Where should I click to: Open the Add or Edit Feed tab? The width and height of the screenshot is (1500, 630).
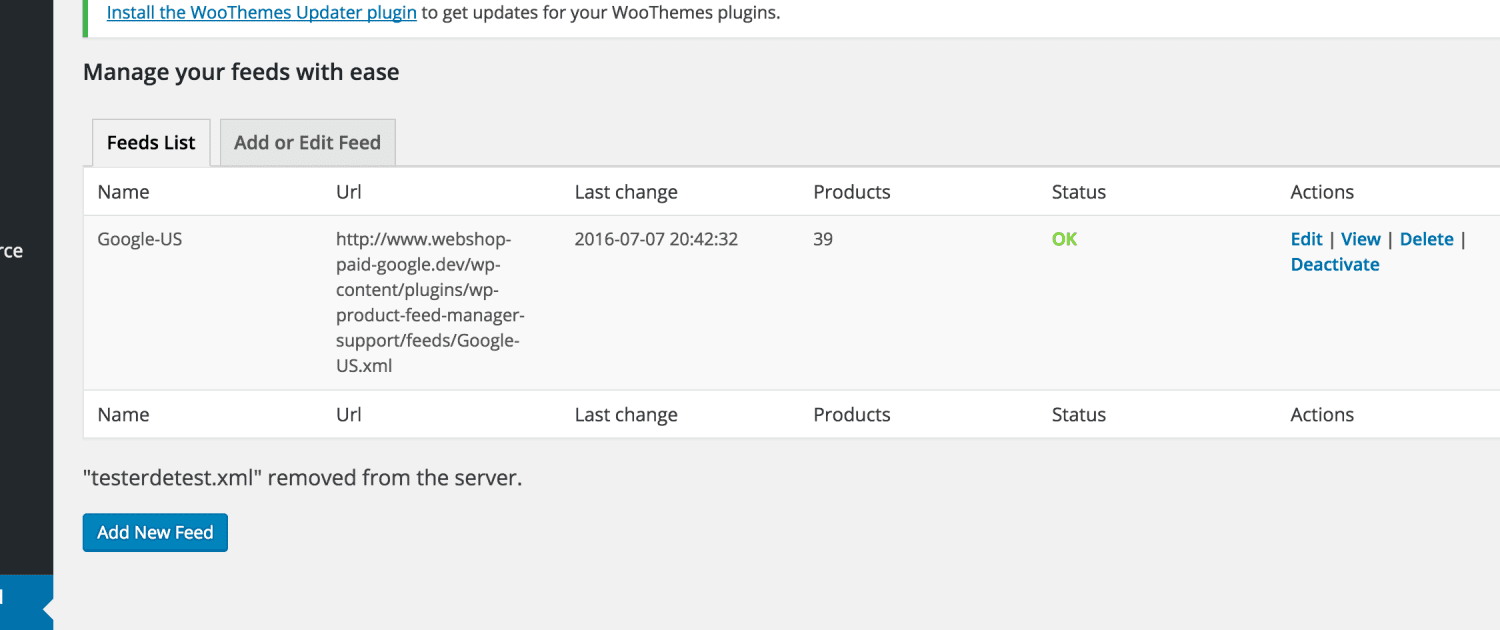[x=307, y=143]
